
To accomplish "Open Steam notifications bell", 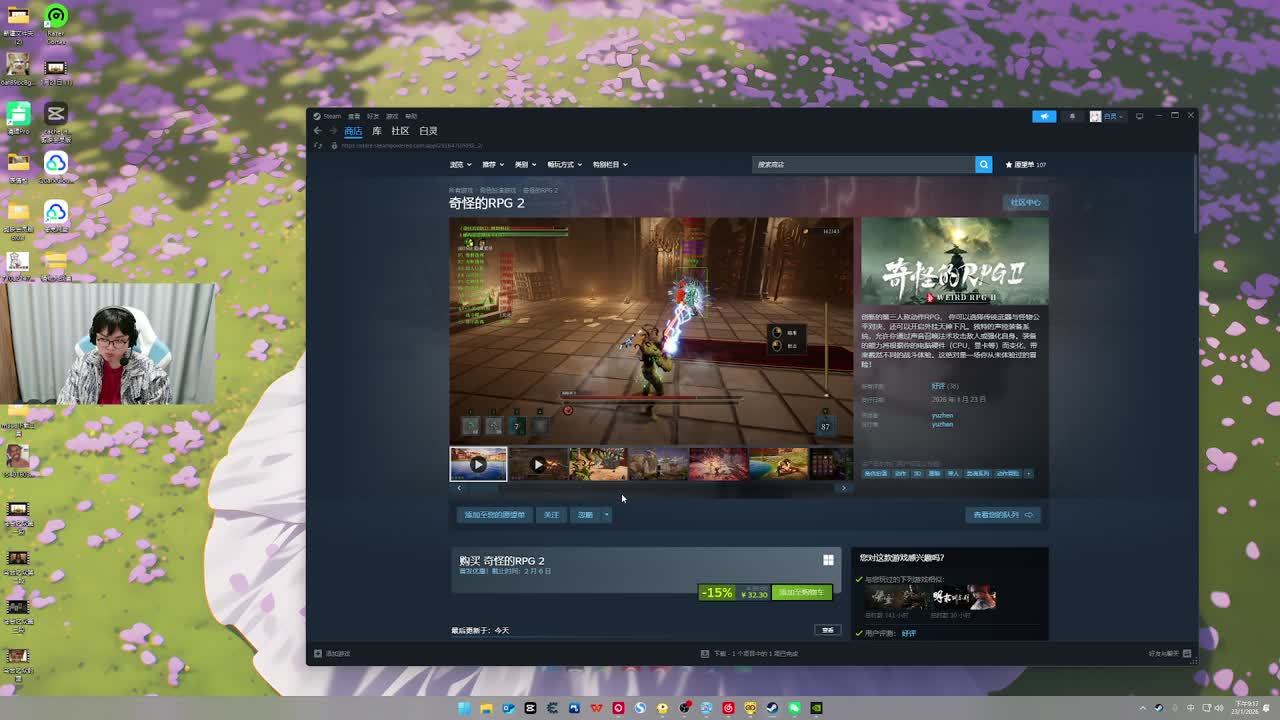I will (1072, 116).
